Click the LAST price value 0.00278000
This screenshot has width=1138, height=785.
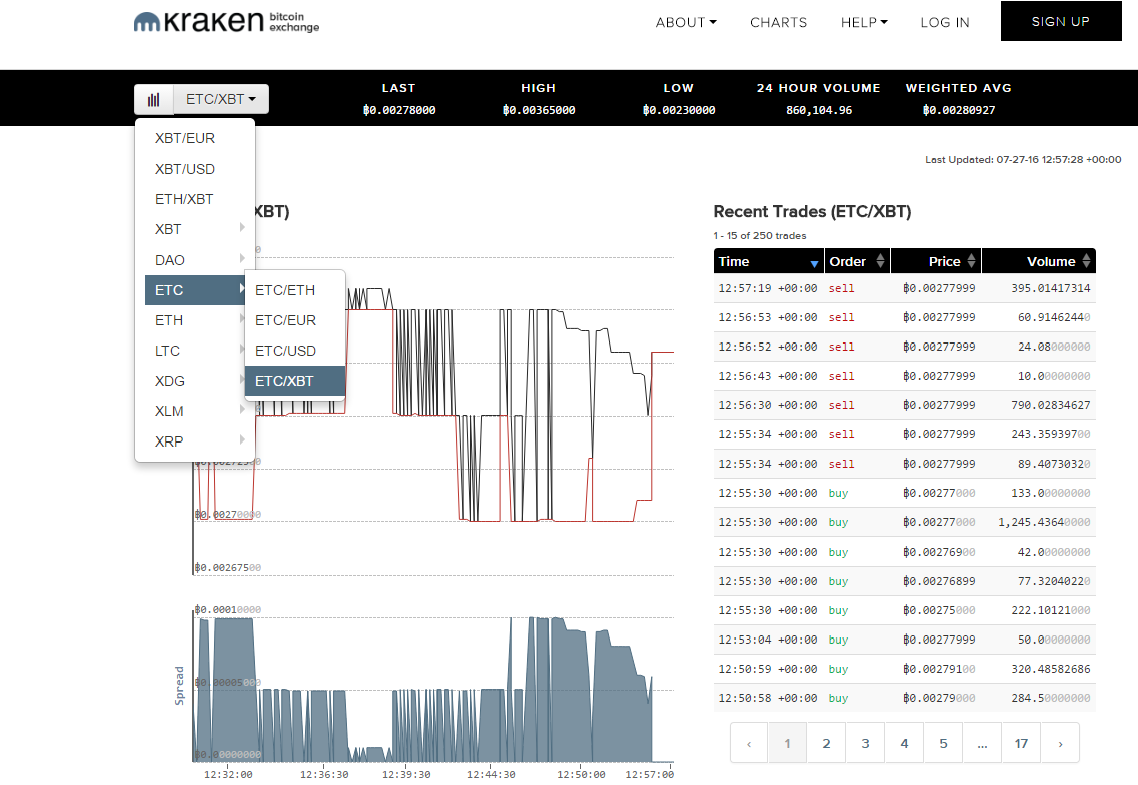coord(399,110)
